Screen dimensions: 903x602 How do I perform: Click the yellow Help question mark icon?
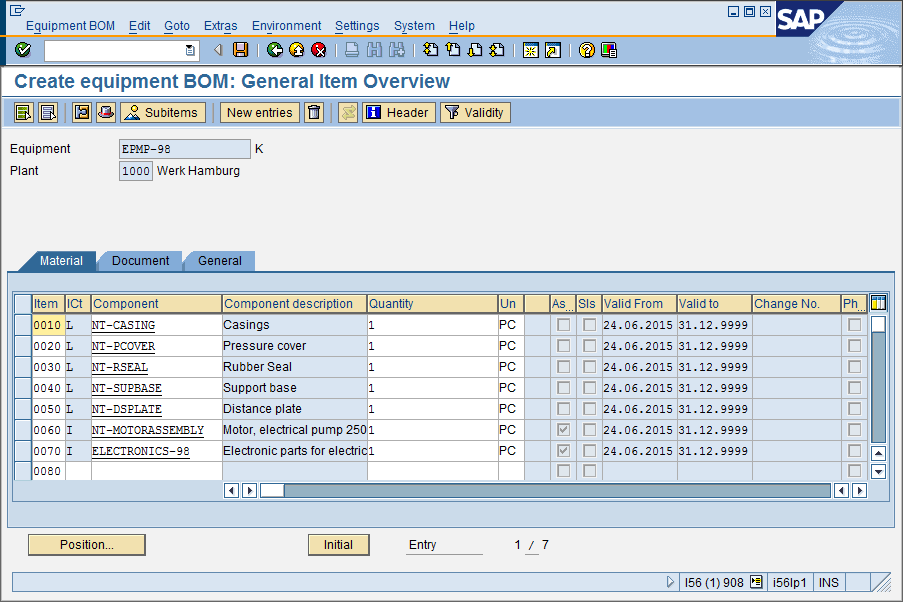point(586,50)
